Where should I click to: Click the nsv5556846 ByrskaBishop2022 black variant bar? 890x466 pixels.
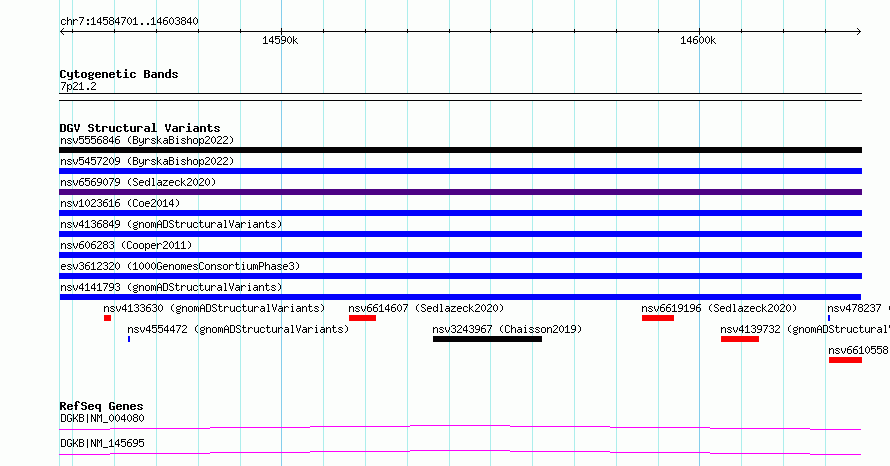[x=460, y=150]
